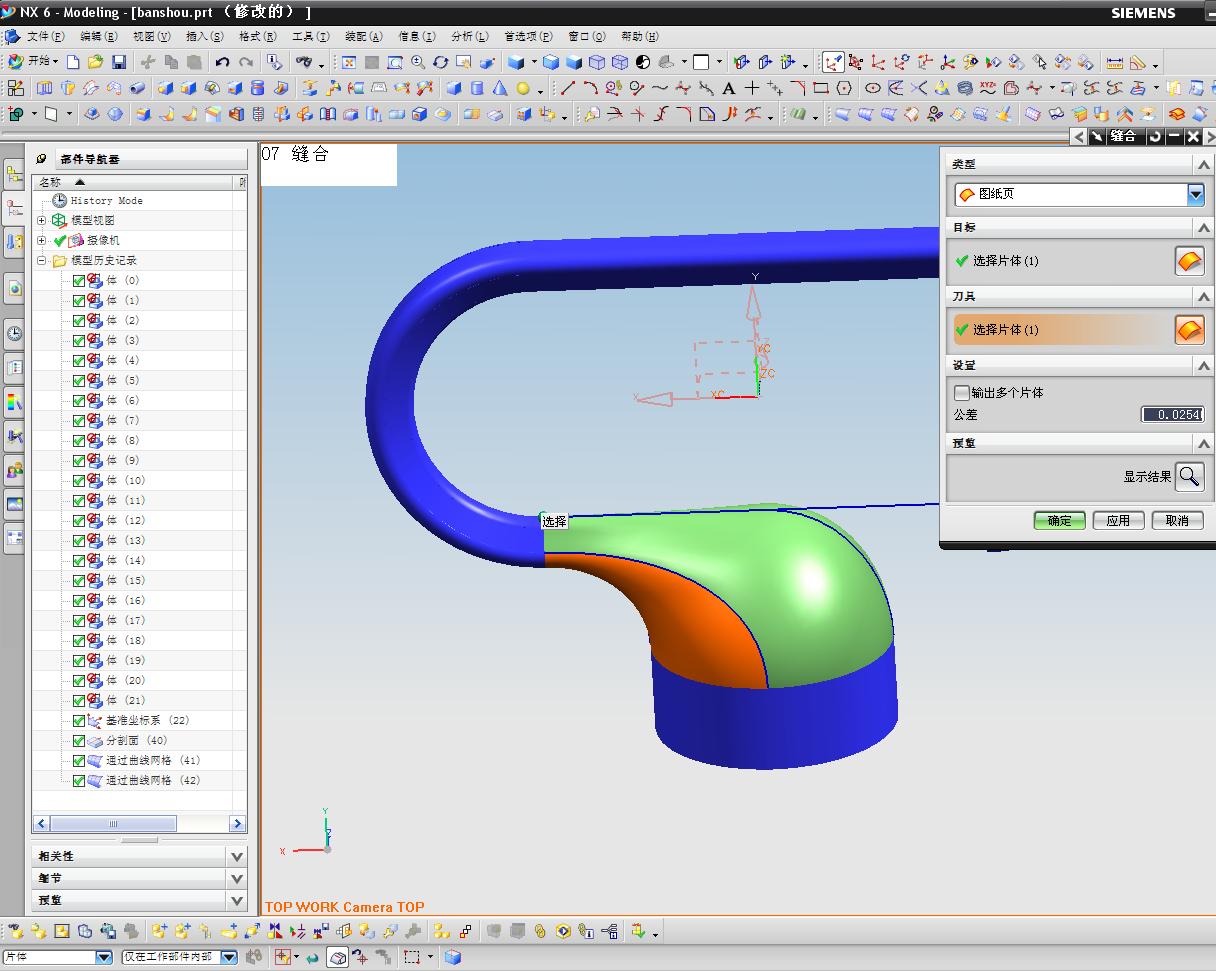
Task: Click the 确定 button
Action: pos(1059,520)
